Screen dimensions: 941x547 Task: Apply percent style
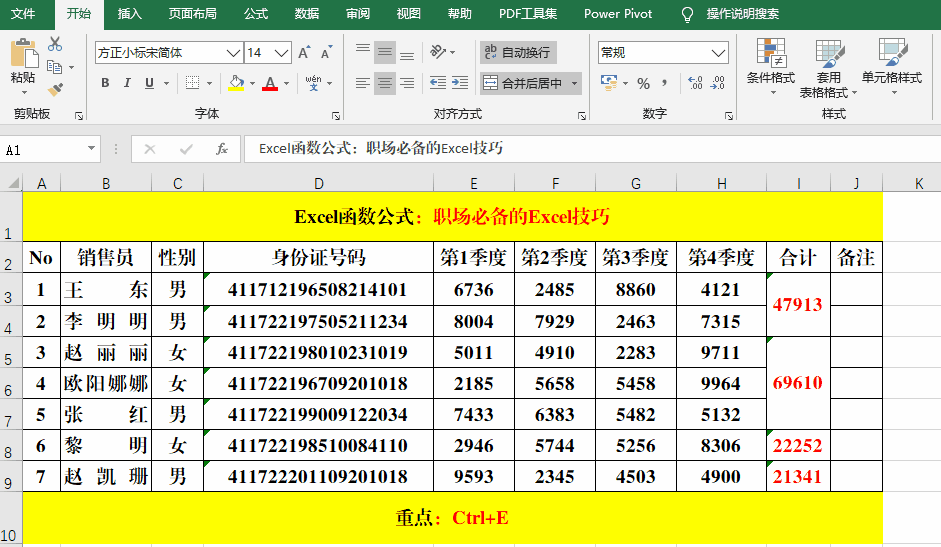click(643, 83)
